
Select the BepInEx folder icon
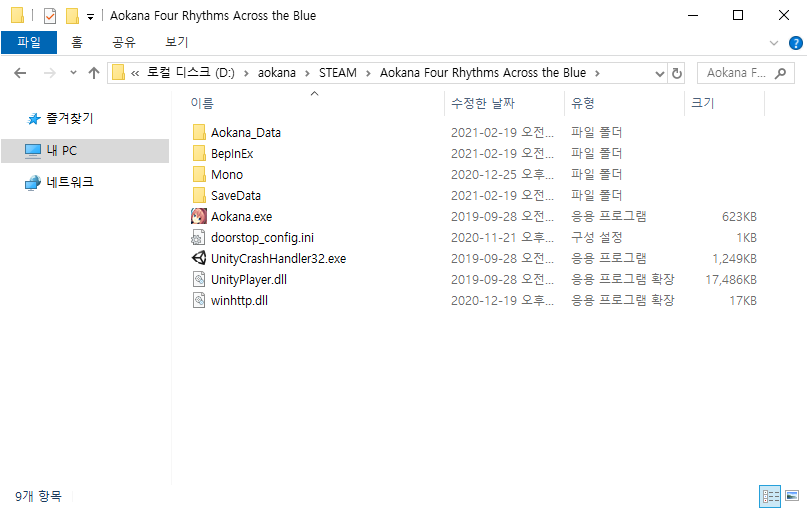point(199,154)
